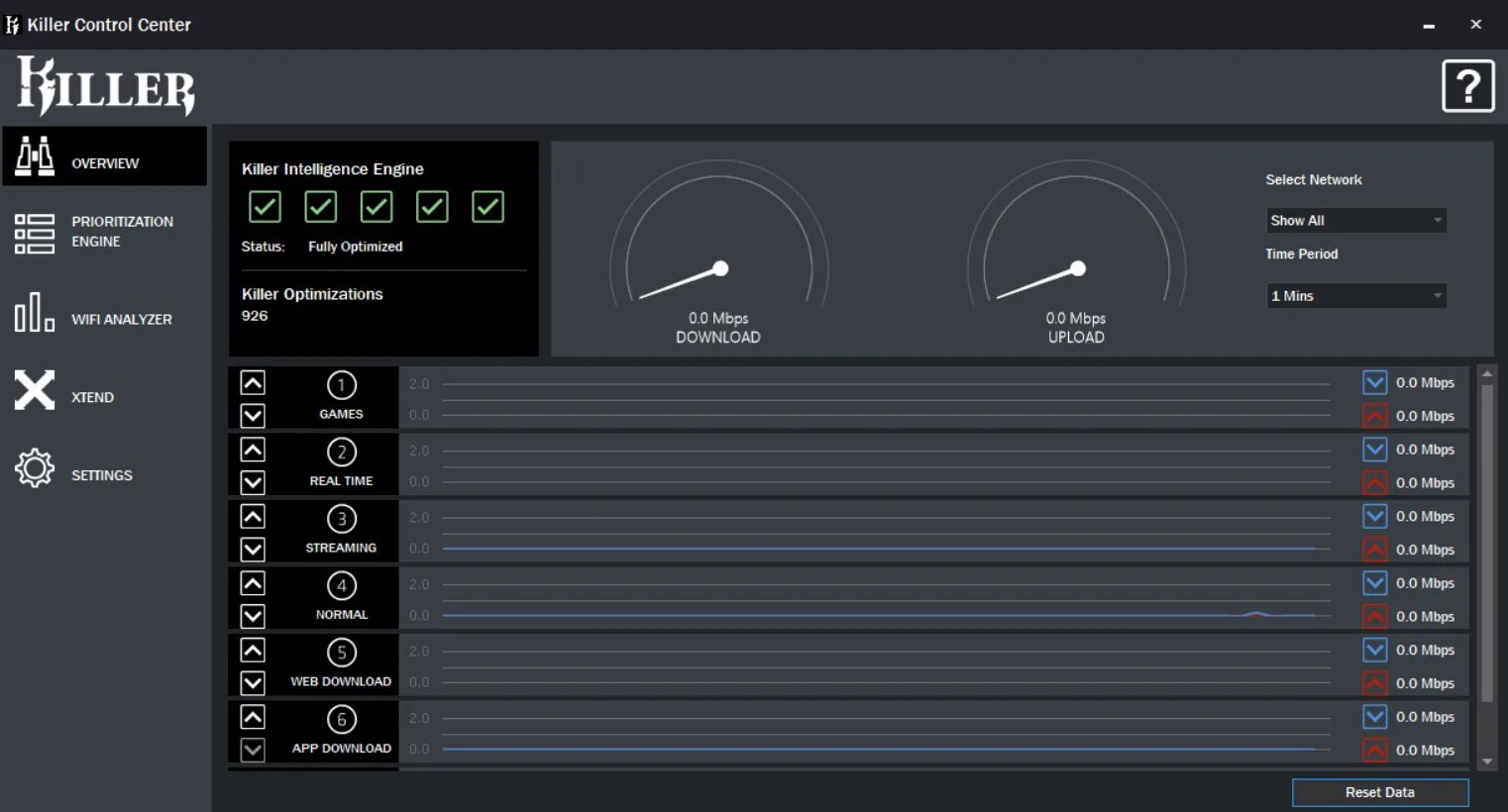Click priority number 4 circle for Normal
This screenshot has width=1508, height=812.
(342, 585)
